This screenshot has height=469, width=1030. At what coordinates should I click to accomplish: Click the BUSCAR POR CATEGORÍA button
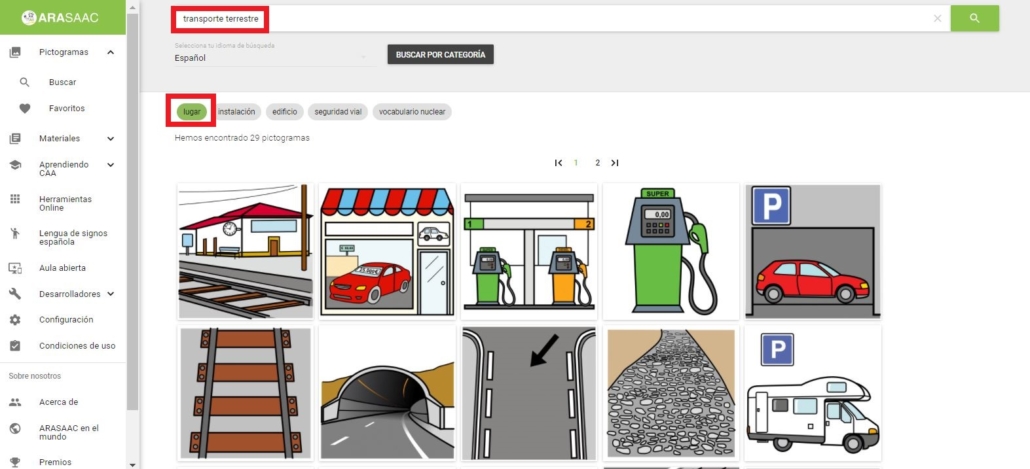(x=440, y=55)
